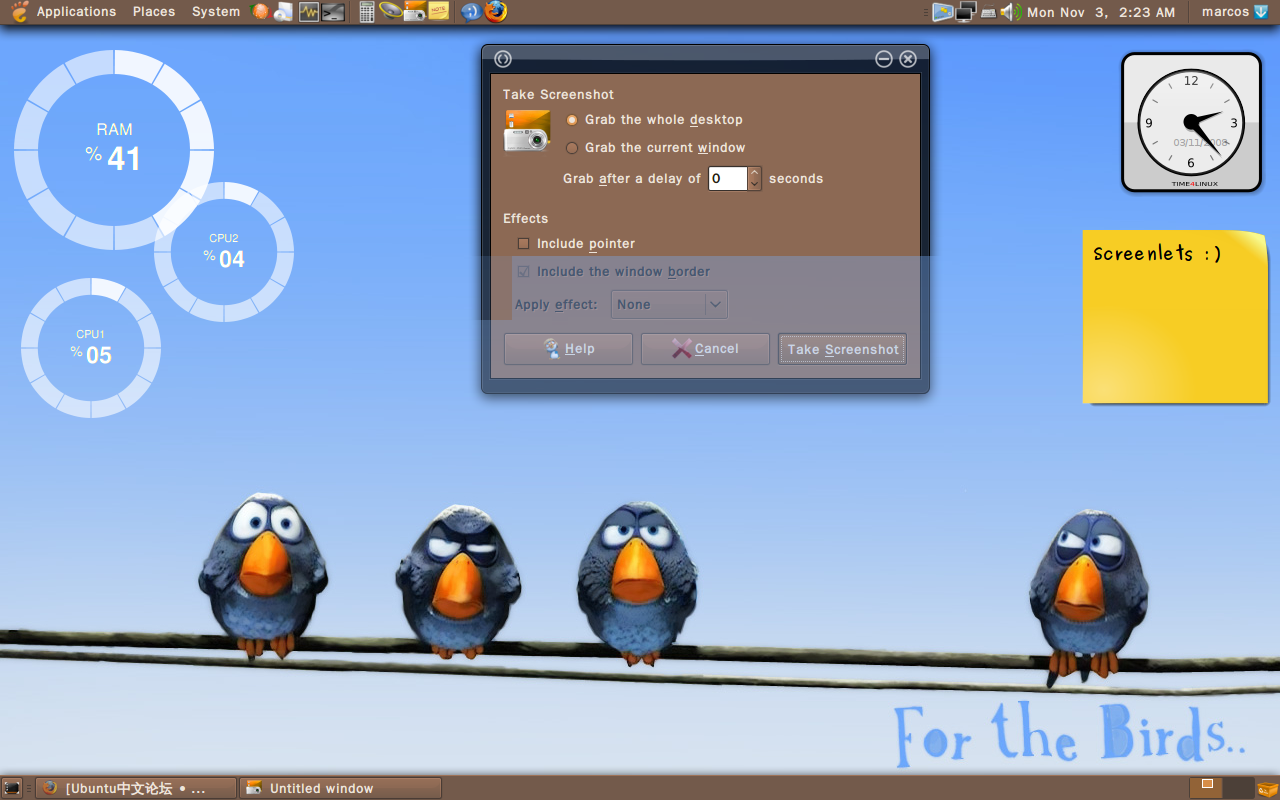Open the marcos user switcher
1280x800 pixels.
1225,12
